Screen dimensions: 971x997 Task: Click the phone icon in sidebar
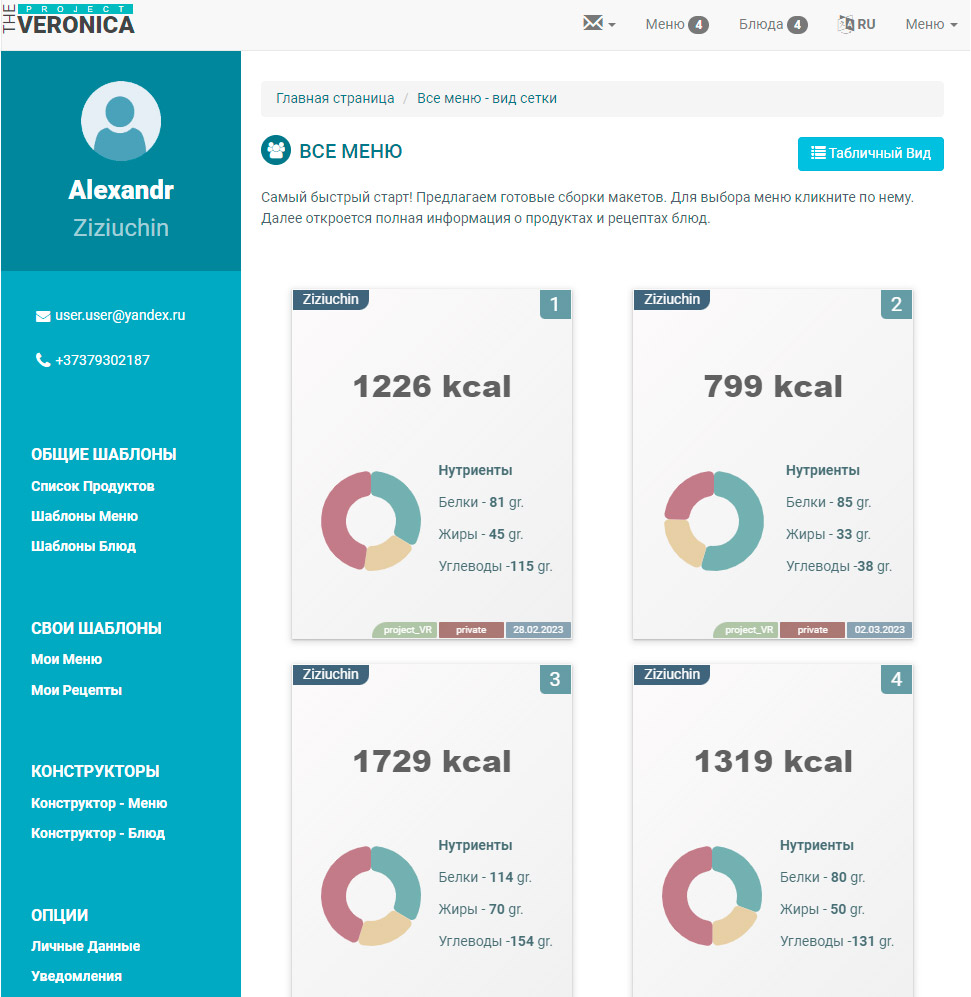pyautogui.click(x=43, y=361)
